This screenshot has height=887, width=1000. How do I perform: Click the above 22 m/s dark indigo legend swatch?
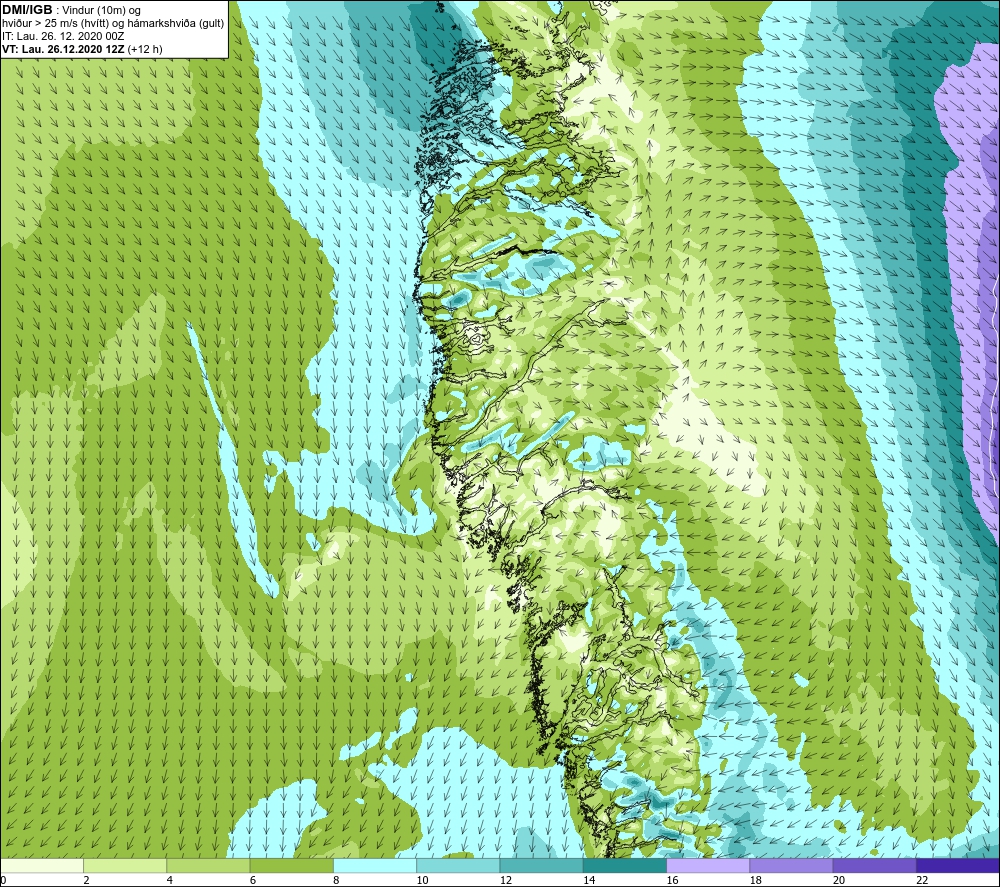pyautogui.click(x=957, y=865)
